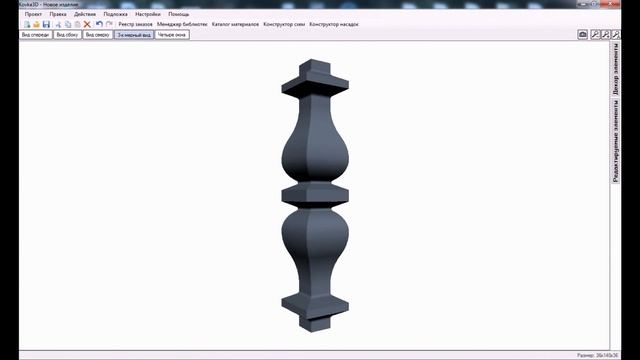
Task: Undo with the blue arrow icon
Action: tap(99, 24)
